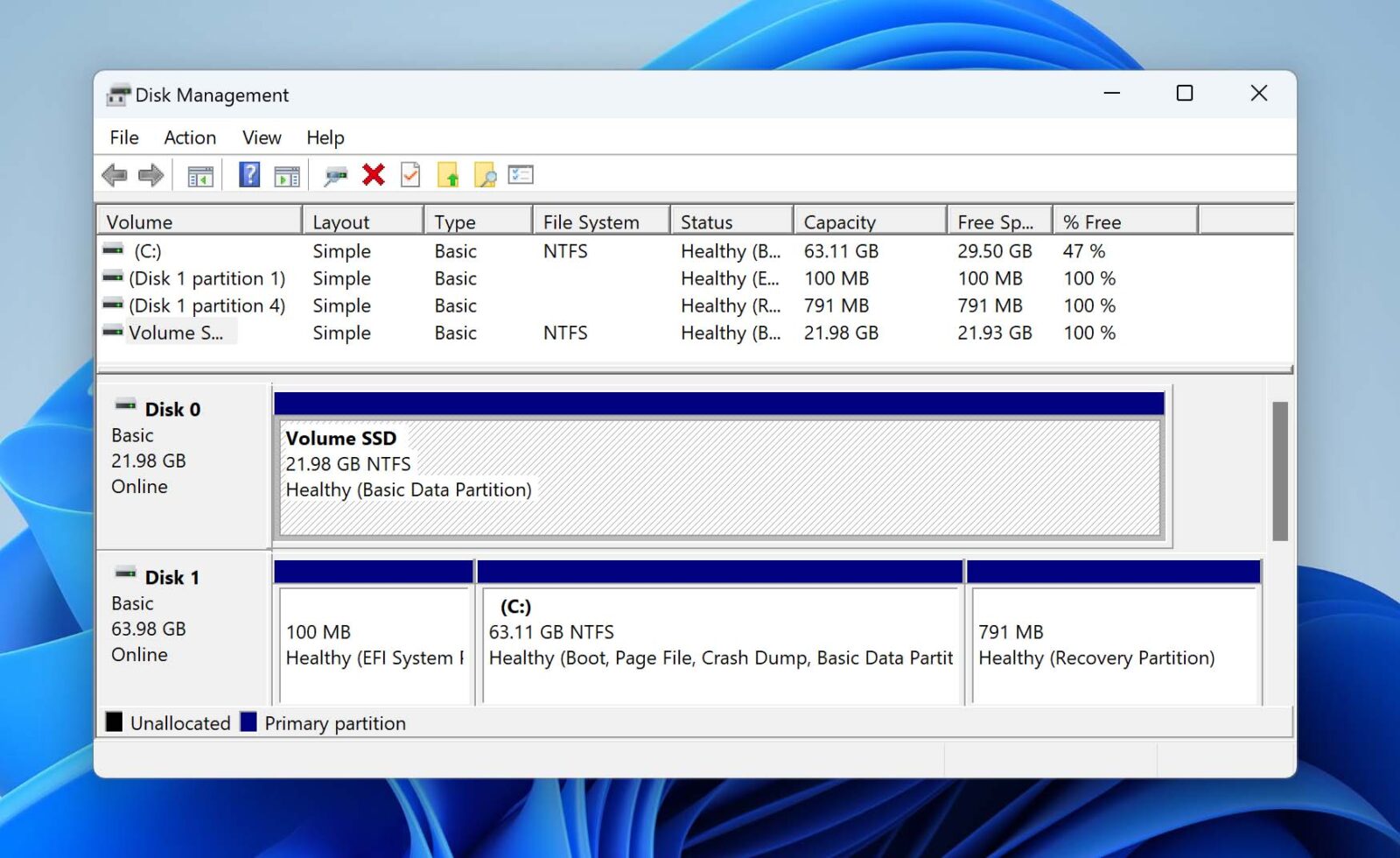The width and height of the screenshot is (1400, 858).
Task: Select the 100 MB EFI System Partition block
Action: click(x=372, y=643)
